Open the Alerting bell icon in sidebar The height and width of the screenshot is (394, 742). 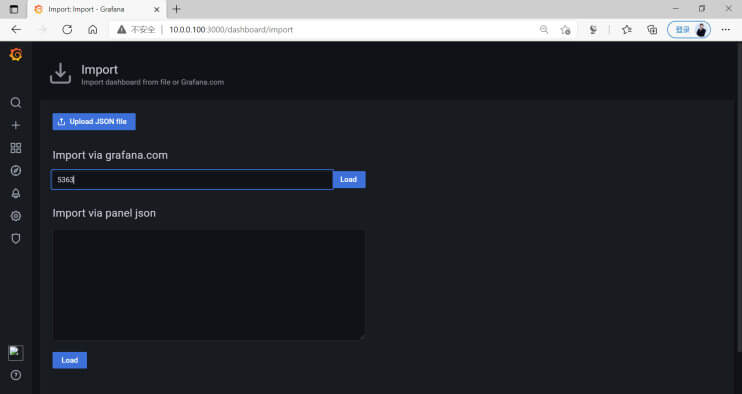[16, 193]
